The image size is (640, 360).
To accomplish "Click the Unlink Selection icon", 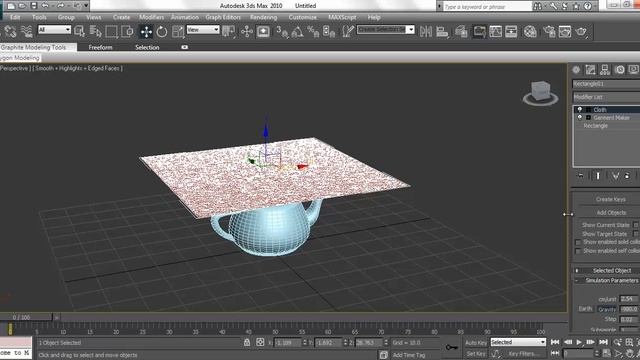I will [11, 31].
